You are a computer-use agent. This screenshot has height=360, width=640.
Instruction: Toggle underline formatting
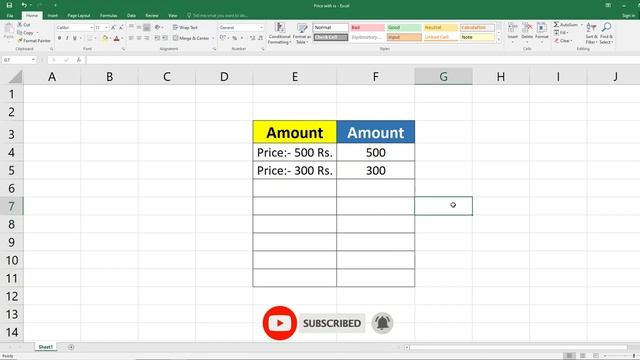click(x=75, y=38)
